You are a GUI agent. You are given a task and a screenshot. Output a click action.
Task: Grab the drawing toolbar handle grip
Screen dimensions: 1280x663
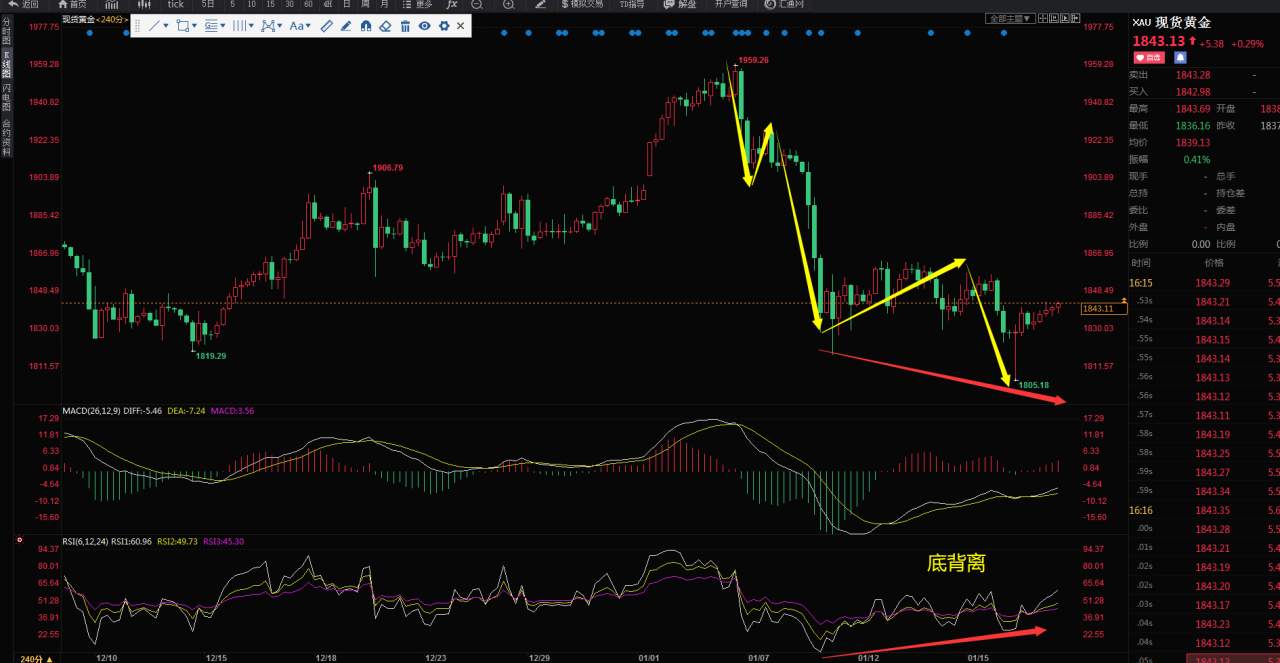tap(138, 26)
